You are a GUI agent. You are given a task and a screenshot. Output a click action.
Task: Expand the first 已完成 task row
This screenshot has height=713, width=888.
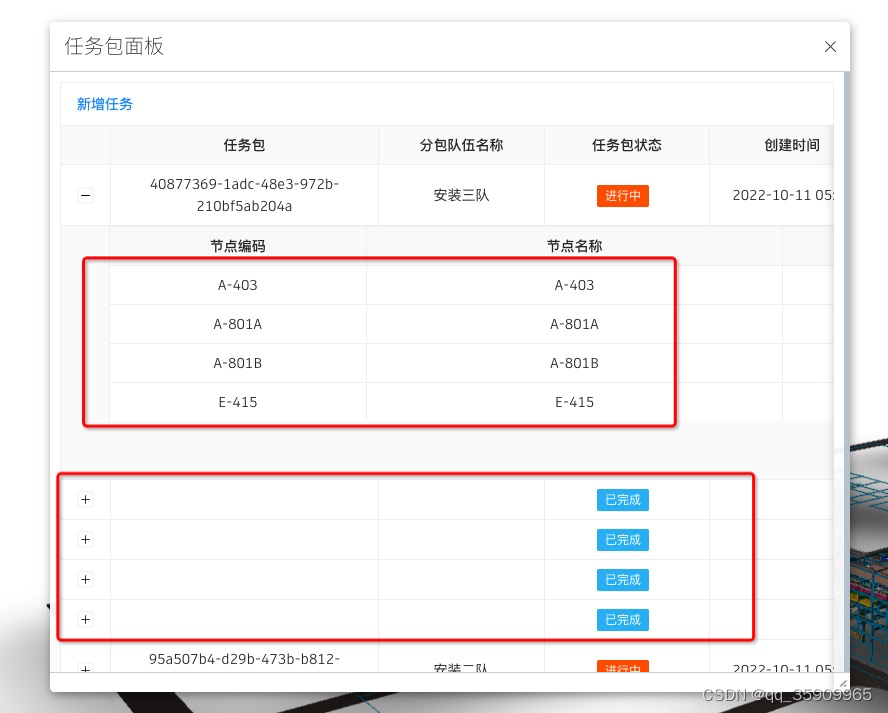86,499
